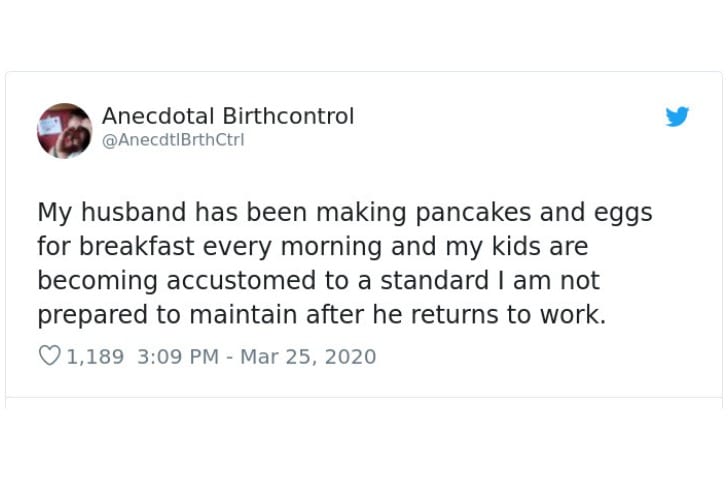
Task: Click the word "returns" in the tweet
Action: pyautogui.click(x=455, y=315)
